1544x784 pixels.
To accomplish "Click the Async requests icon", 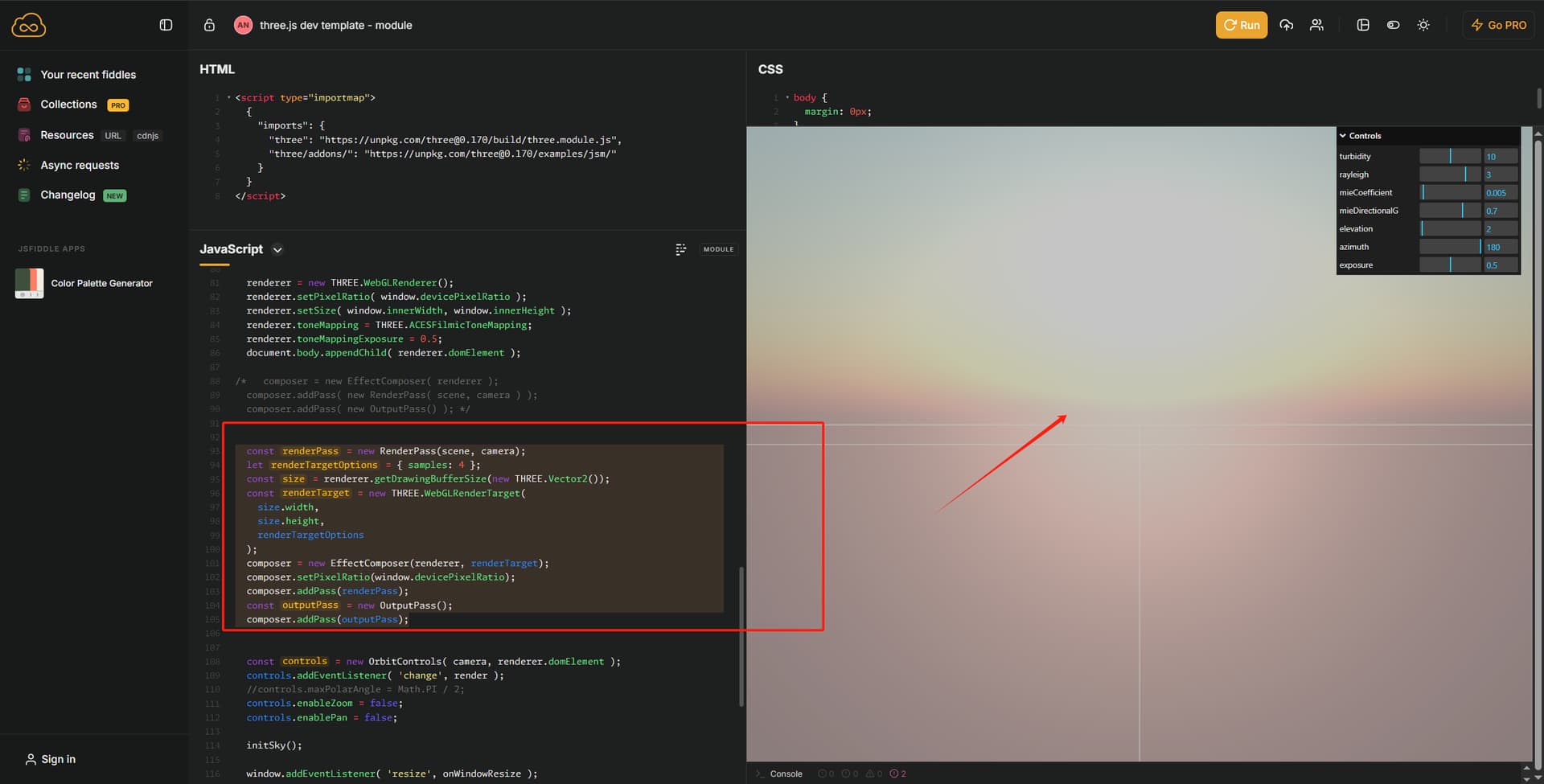I will [x=24, y=165].
